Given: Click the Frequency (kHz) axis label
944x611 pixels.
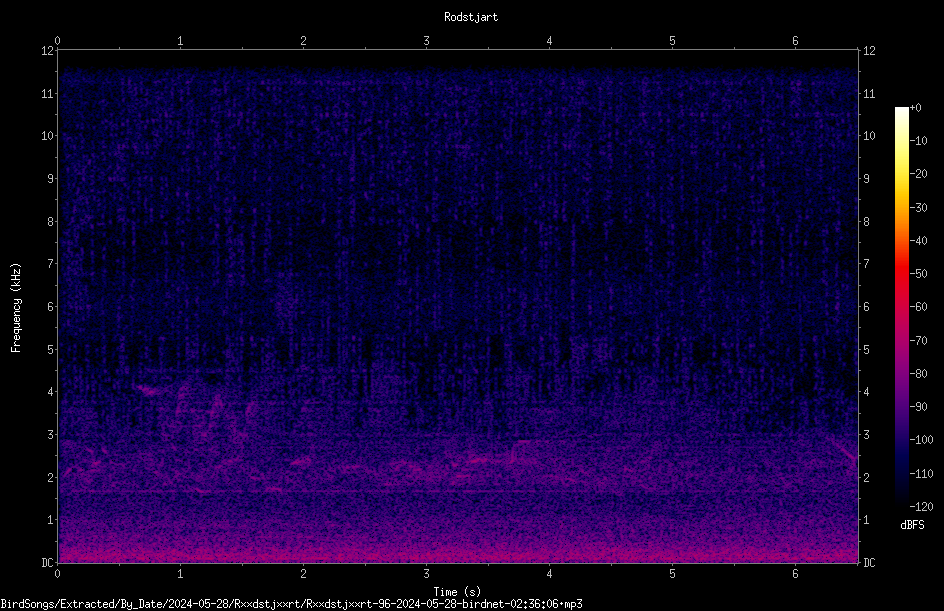Looking at the screenshot, I should coord(16,308).
